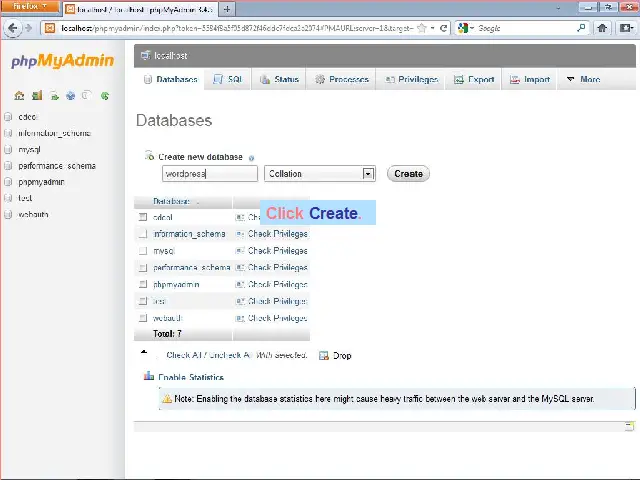The width and height of the screenshot is (640, 480).
Task: Click the database icon beside cdcol in sidebar
Action: point(8,117)
